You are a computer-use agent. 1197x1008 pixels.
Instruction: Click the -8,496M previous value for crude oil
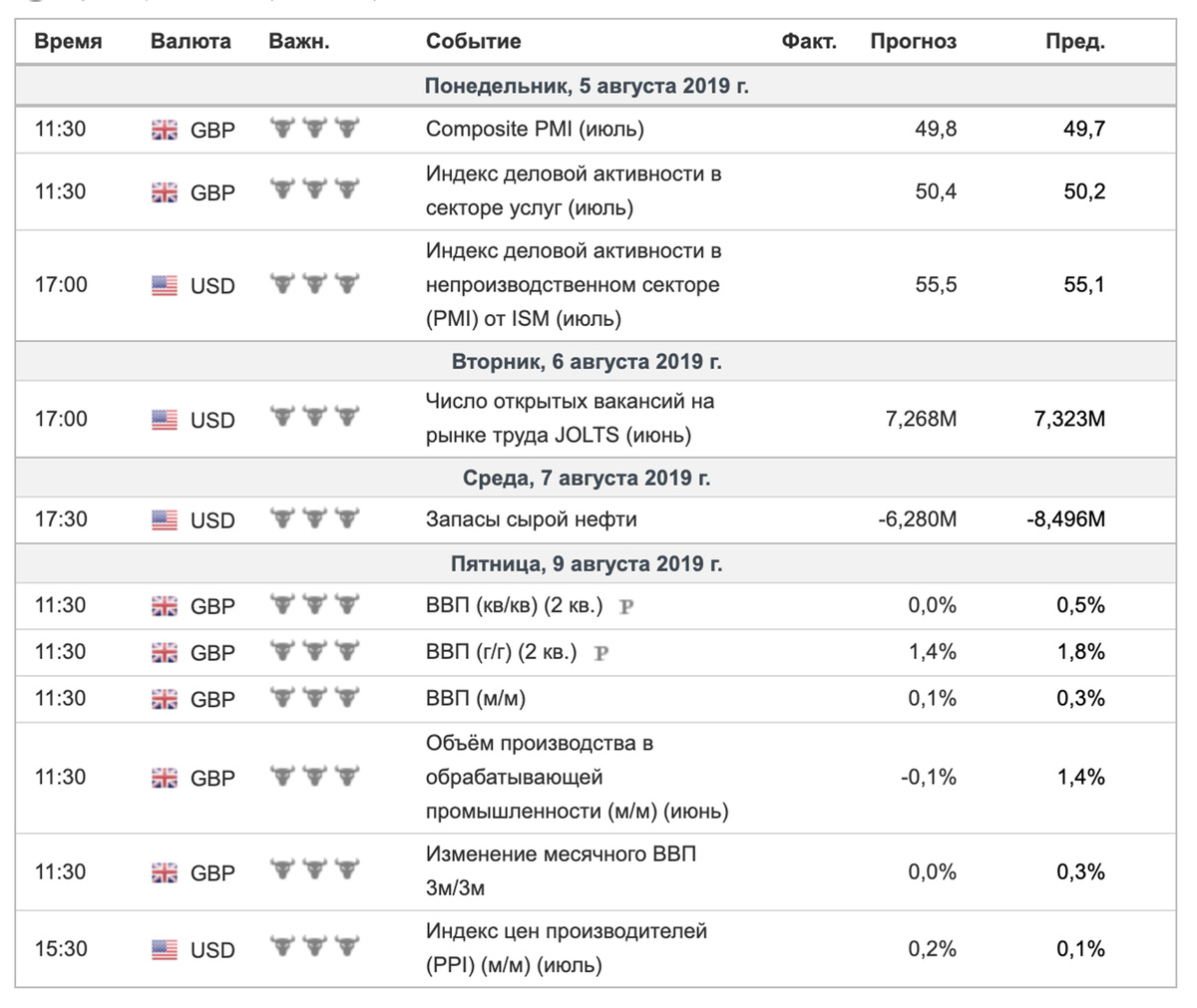tap(1065, 519)
